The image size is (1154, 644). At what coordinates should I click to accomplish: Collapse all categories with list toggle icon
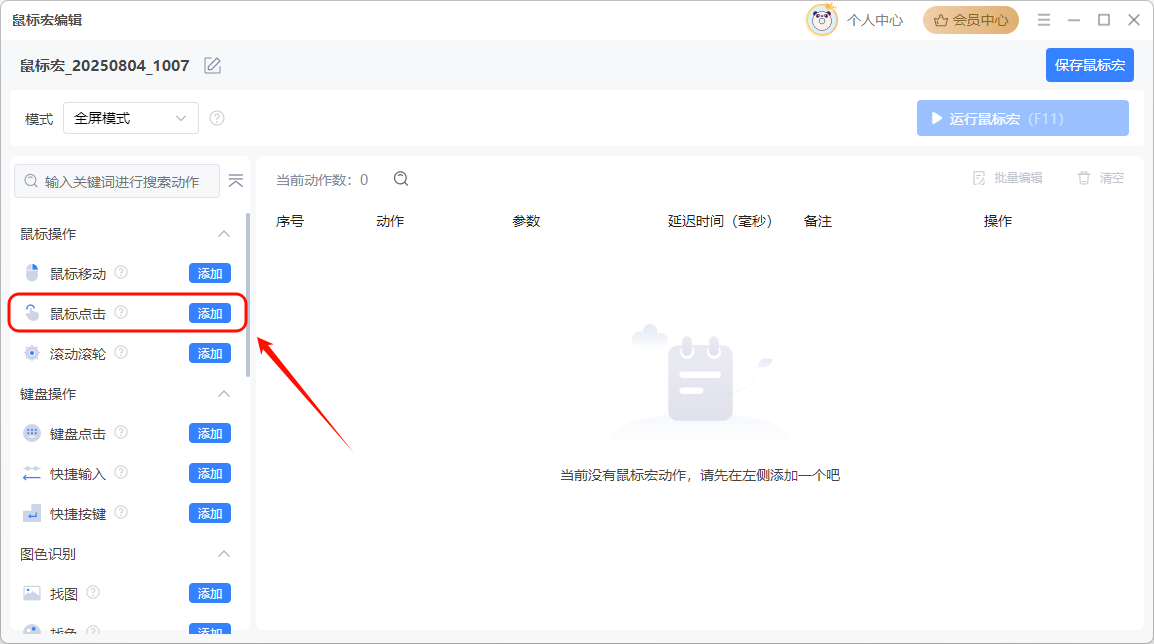click(236, 181)
